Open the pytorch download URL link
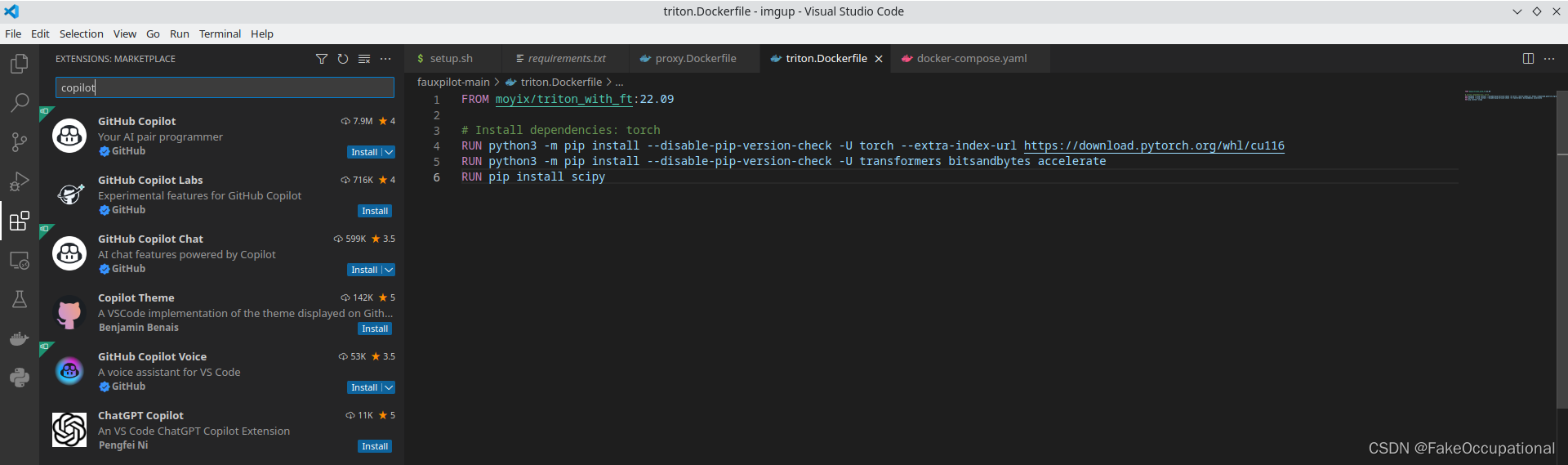The image size is (1568, 465). click(x=1154, y=145)
